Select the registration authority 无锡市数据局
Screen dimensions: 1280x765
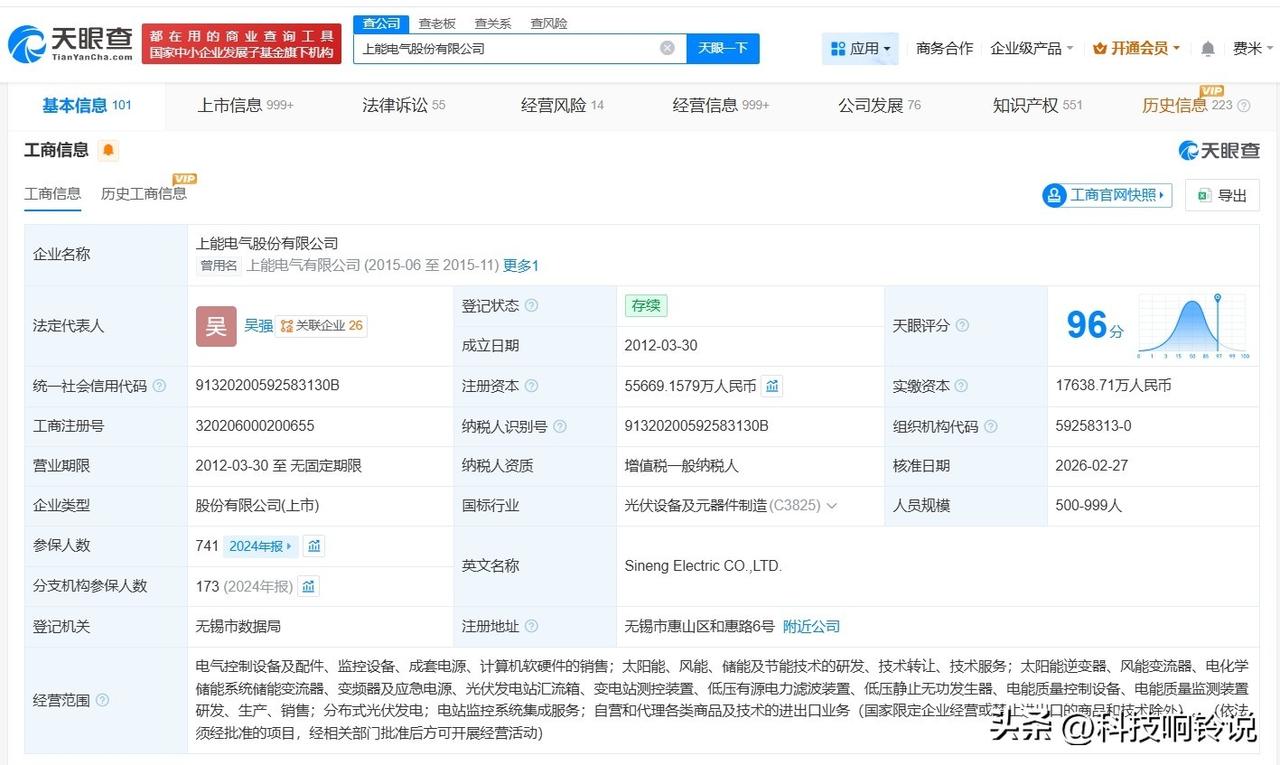pyautogui.click(x=238, y=626)
